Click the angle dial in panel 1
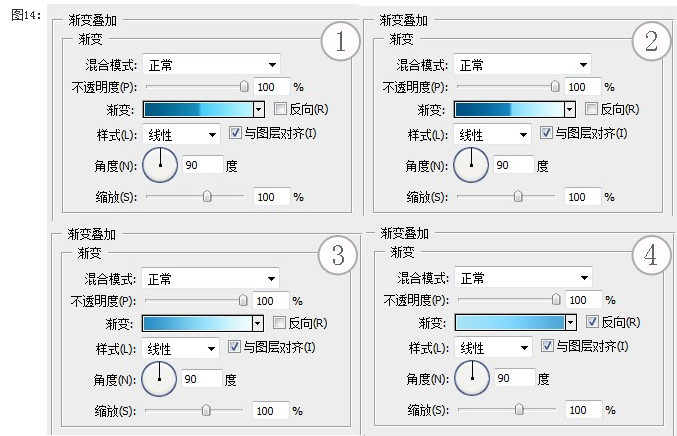This screenshot has width=677, height=436. click(159, 164)
